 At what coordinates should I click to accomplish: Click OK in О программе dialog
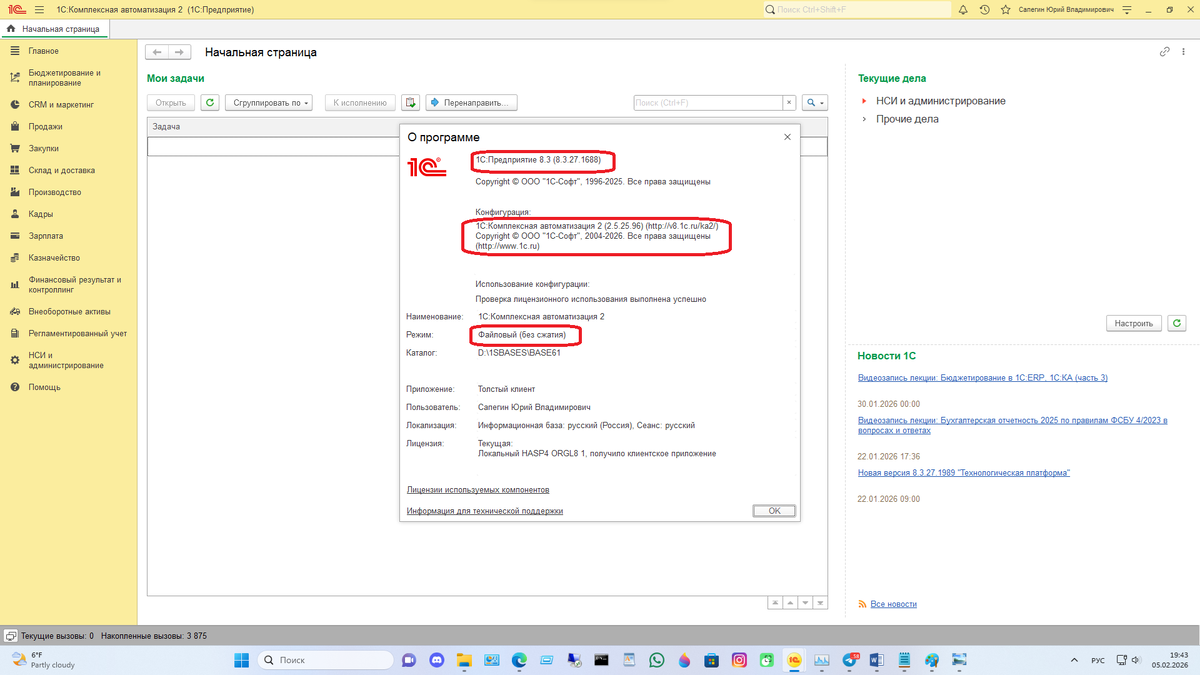pyautogui.click(x=774, y=511)
